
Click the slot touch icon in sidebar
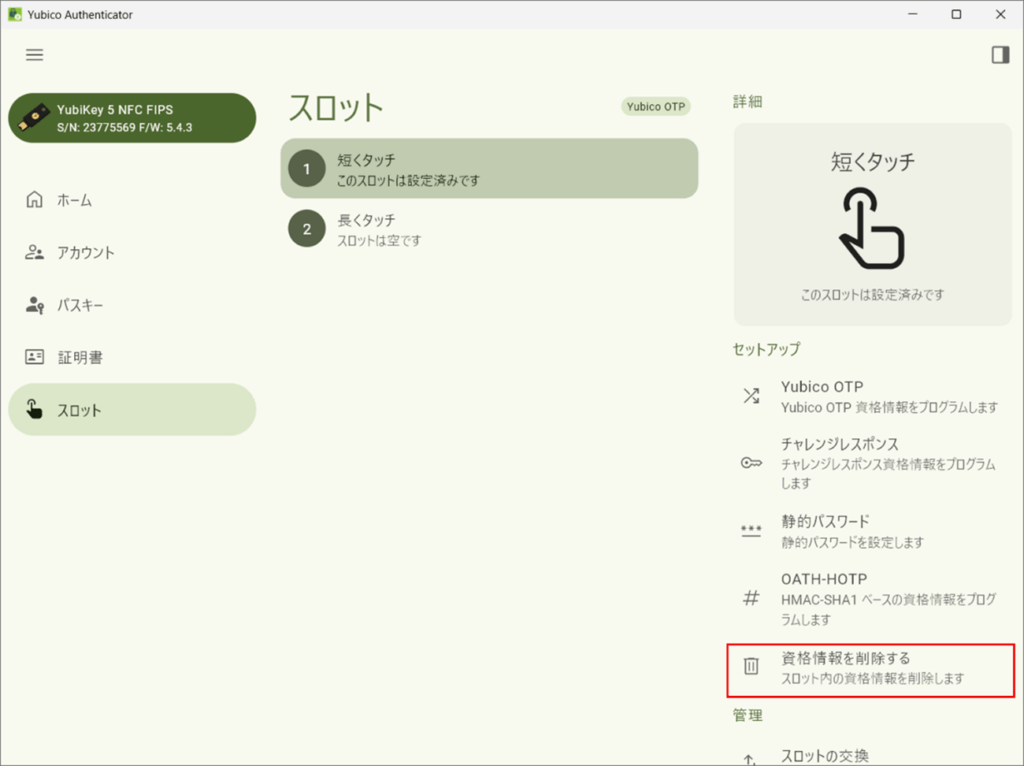point(34,409)
